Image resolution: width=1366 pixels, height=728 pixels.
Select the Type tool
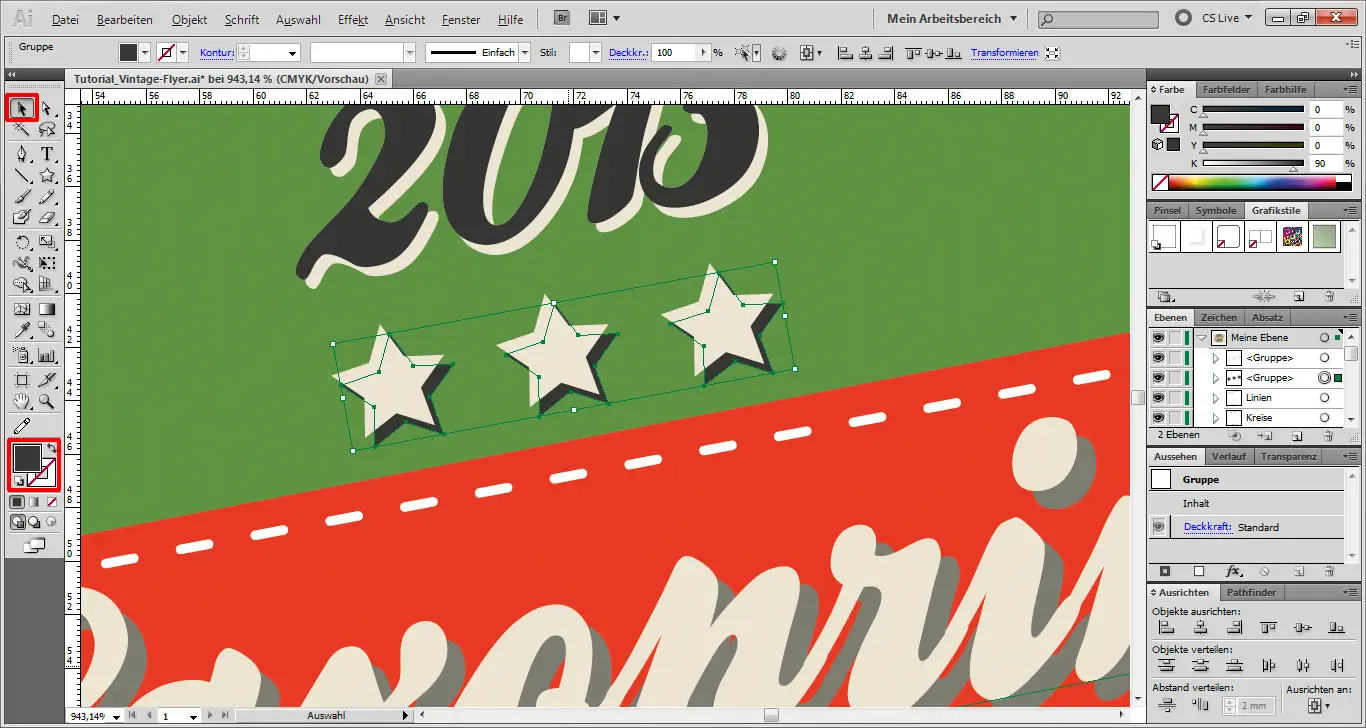coord(47,154)
